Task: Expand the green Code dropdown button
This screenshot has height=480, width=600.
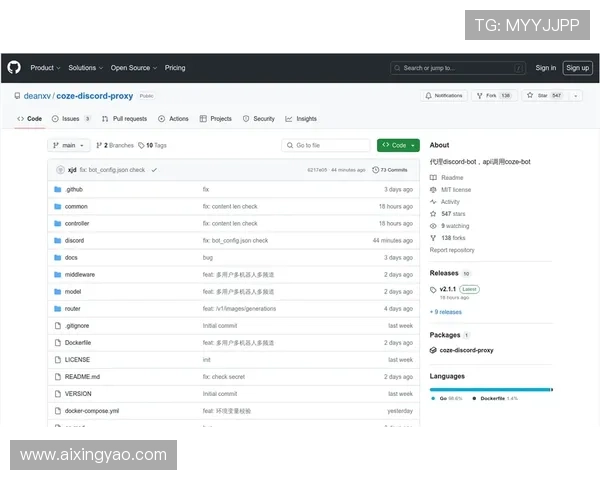Action: (x=398, y=145)
